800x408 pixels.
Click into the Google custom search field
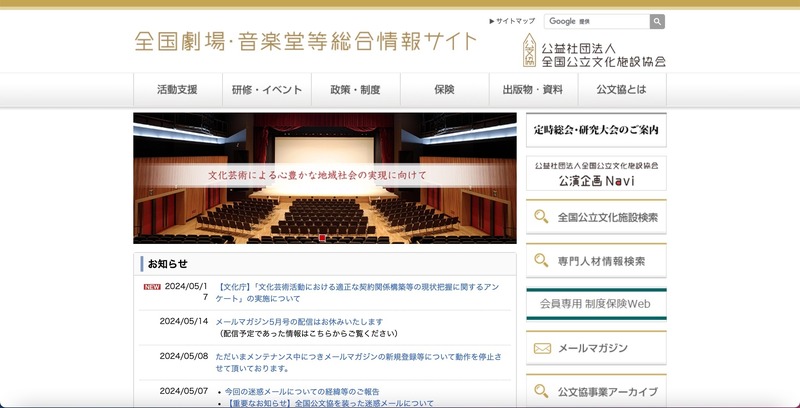click(x=597, y=21)
